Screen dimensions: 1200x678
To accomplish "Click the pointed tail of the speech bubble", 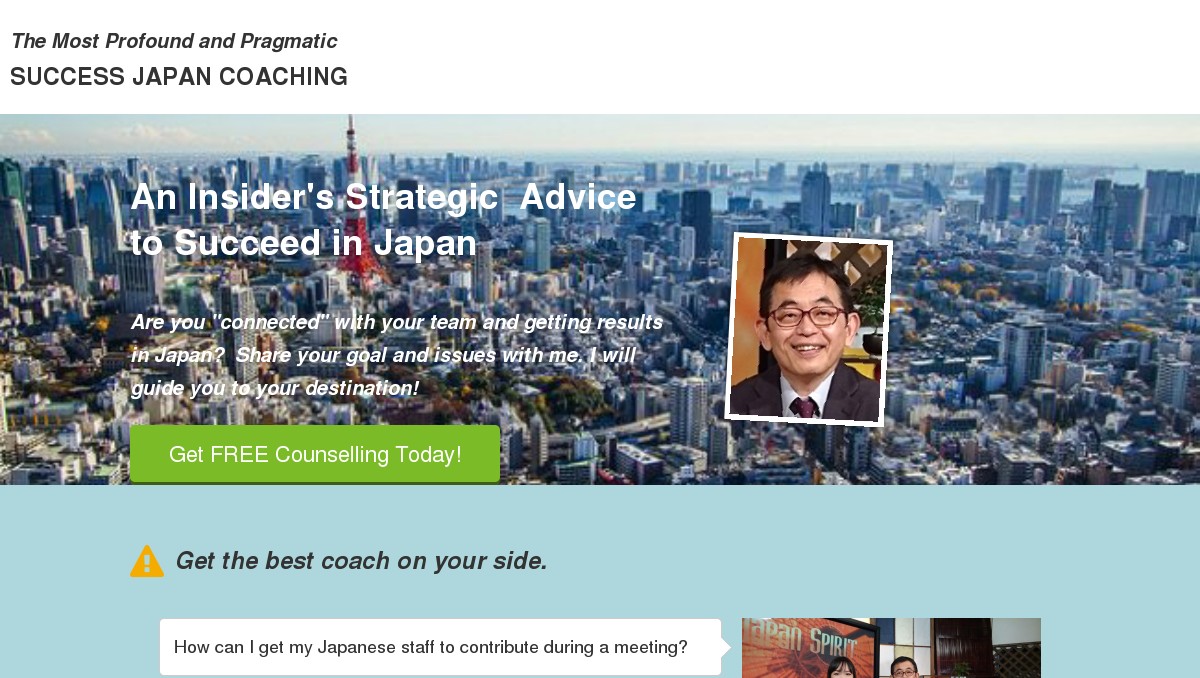I will (727, 647).
